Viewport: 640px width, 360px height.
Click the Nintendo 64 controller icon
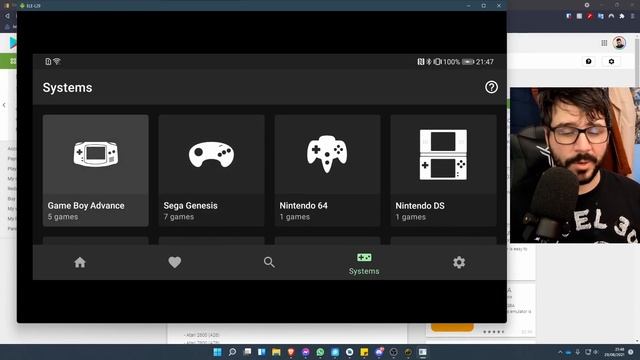tap(327, 154)
